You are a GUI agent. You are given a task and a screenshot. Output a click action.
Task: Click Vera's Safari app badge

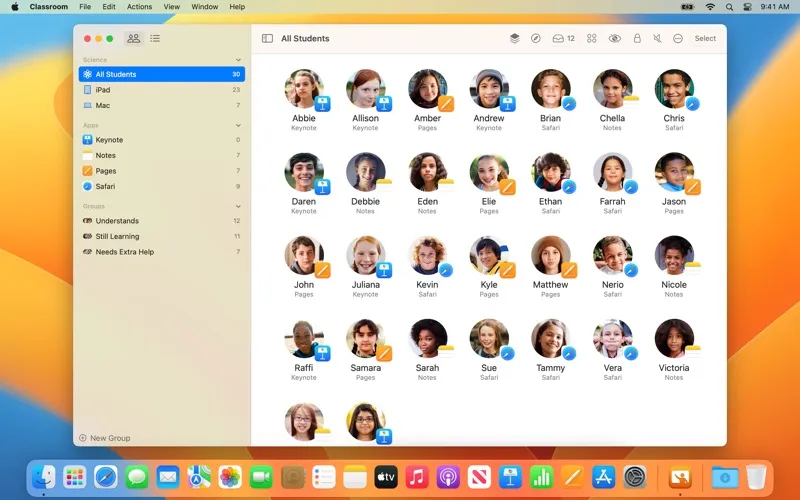631,353
